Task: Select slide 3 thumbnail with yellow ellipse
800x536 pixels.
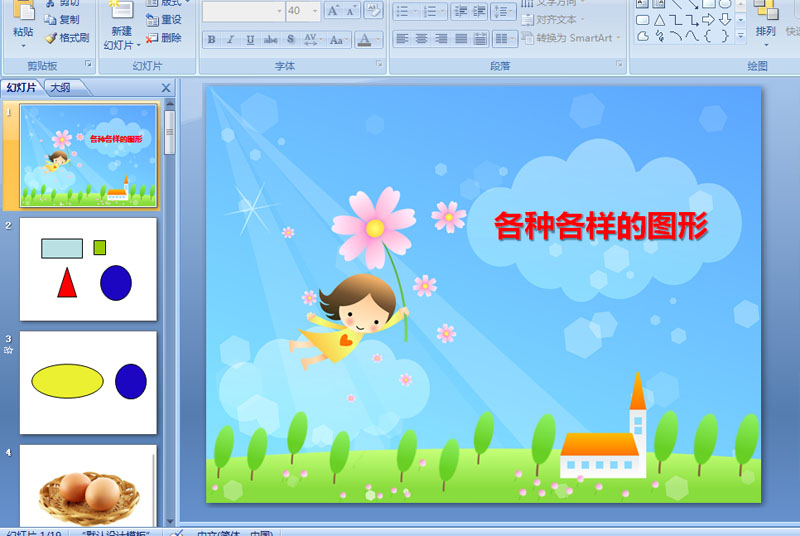Action: coord(88,382)
